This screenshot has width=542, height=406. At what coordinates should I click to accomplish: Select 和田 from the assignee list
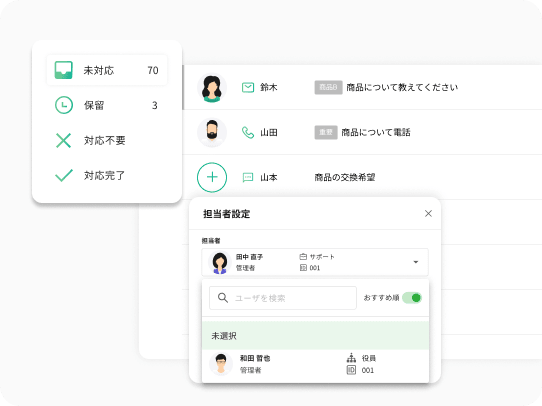(x=315, y=365)
